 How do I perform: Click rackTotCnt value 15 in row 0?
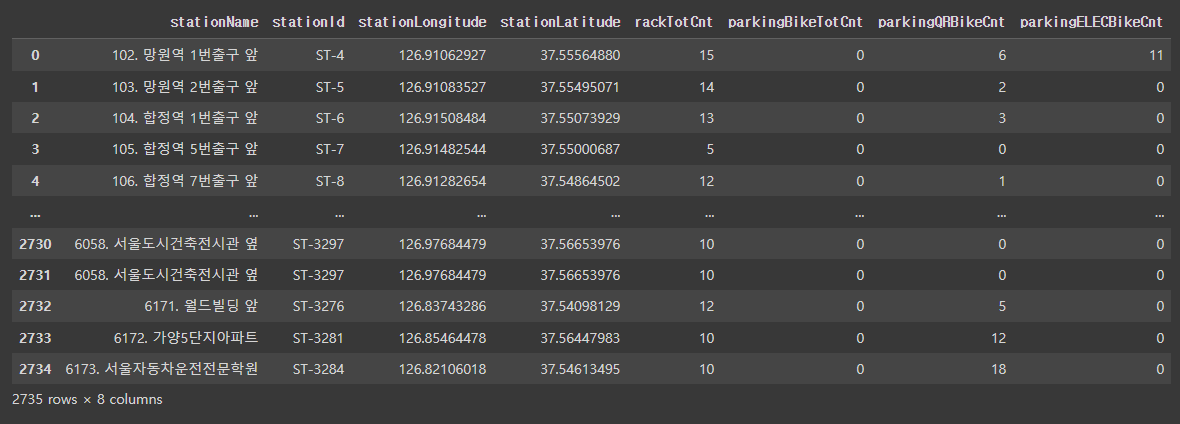pos(707,55)
